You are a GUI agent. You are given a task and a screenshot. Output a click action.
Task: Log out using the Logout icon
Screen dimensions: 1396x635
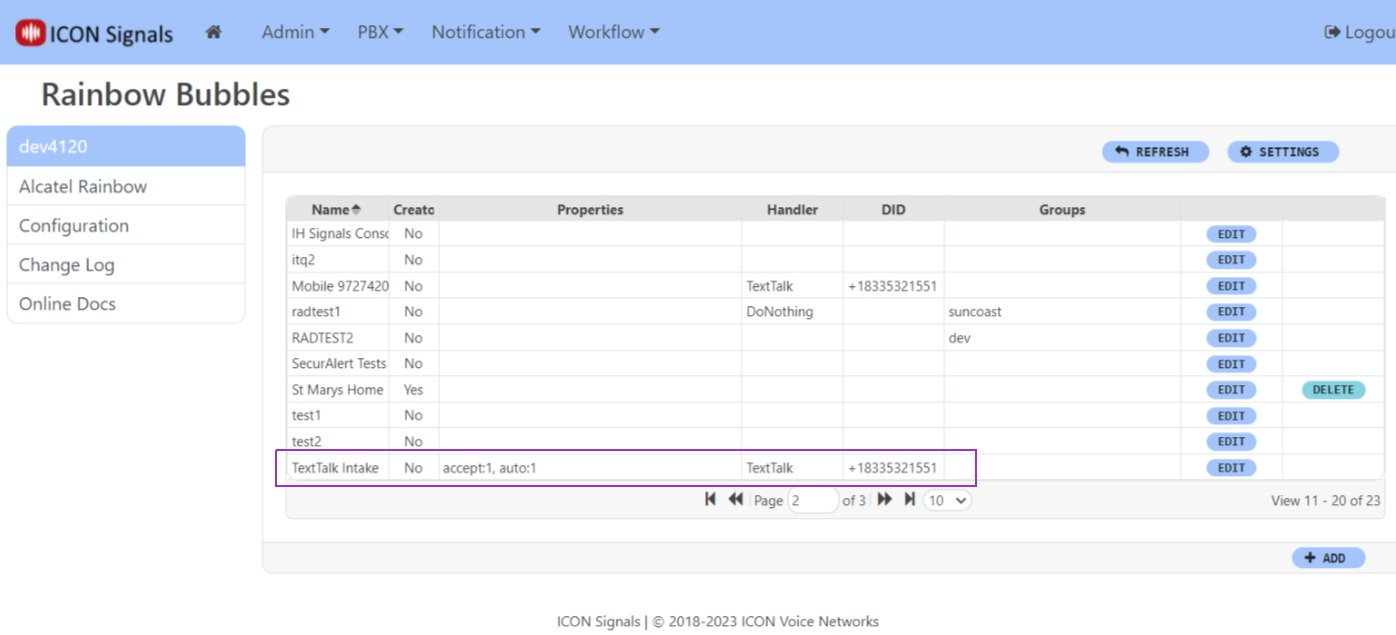pos(1332,32)
